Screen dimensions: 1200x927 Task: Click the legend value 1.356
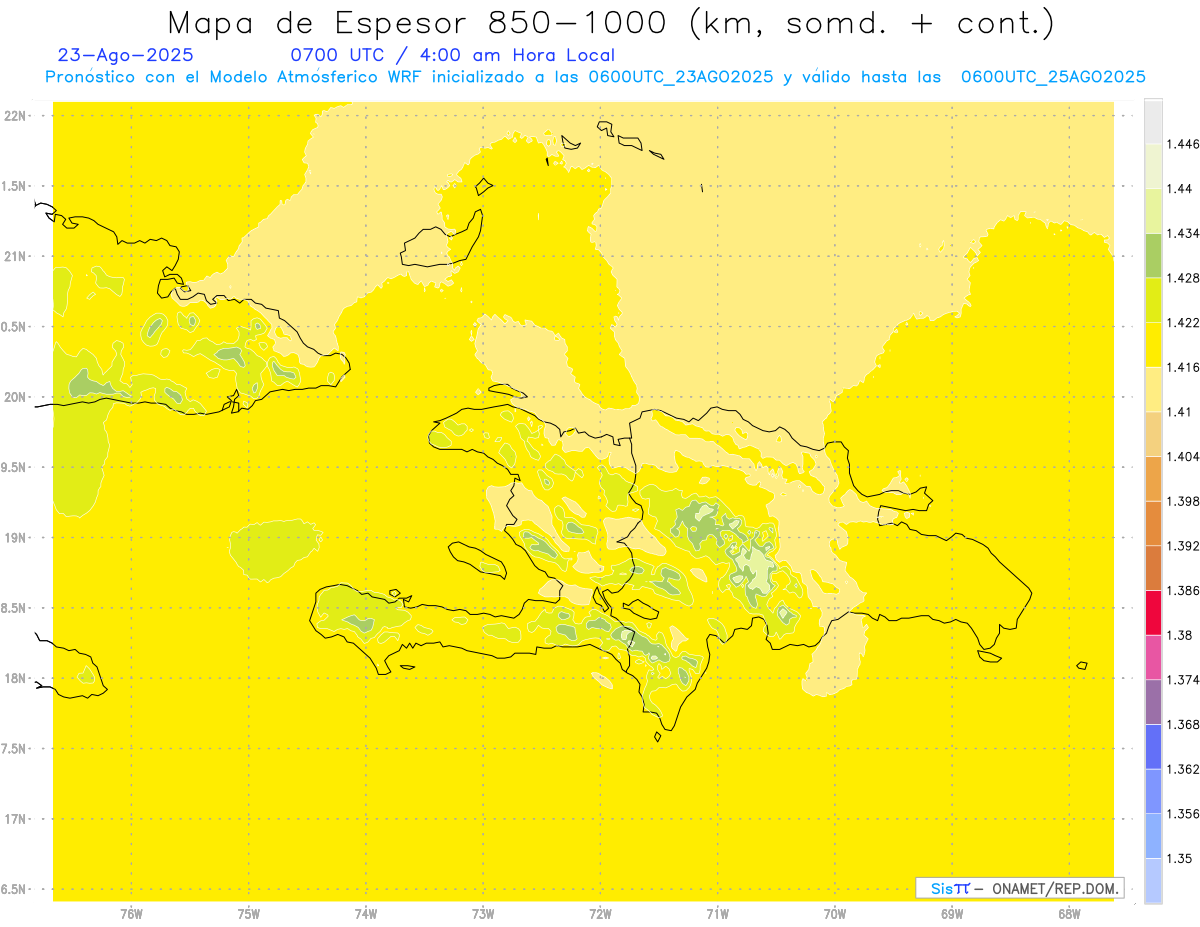tap(1182, 813)
